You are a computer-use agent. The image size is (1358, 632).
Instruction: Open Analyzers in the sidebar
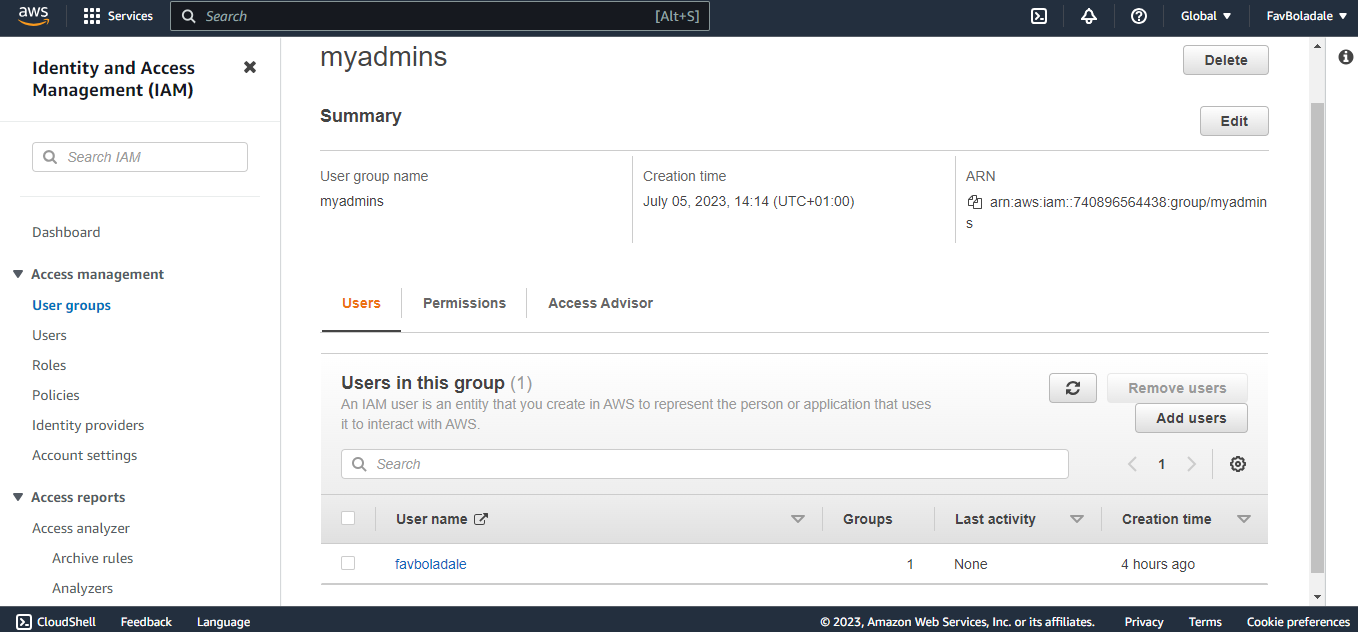click(x=82, y=588)
